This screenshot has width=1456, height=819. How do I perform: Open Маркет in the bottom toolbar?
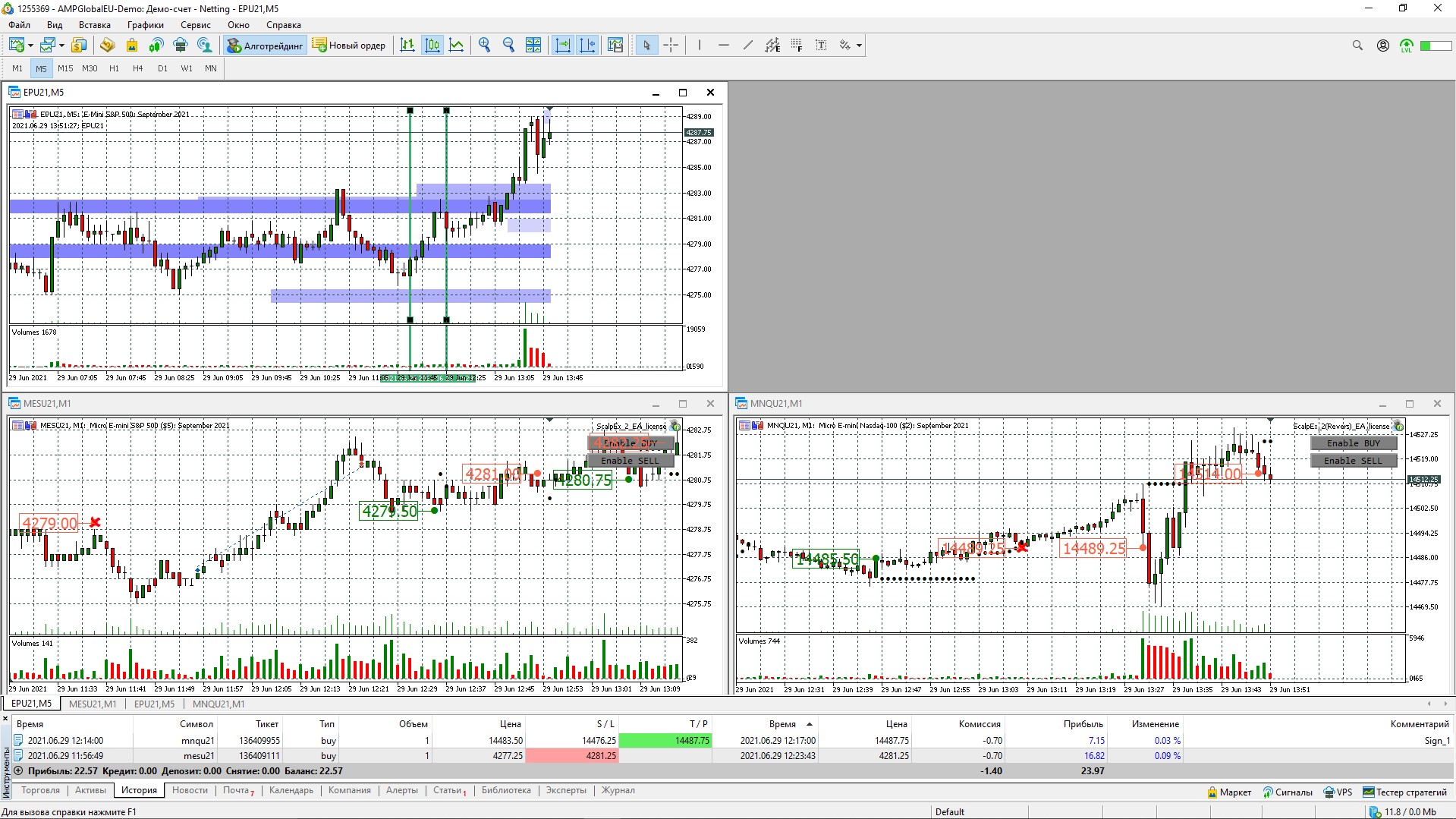(x=1229, y=792)
